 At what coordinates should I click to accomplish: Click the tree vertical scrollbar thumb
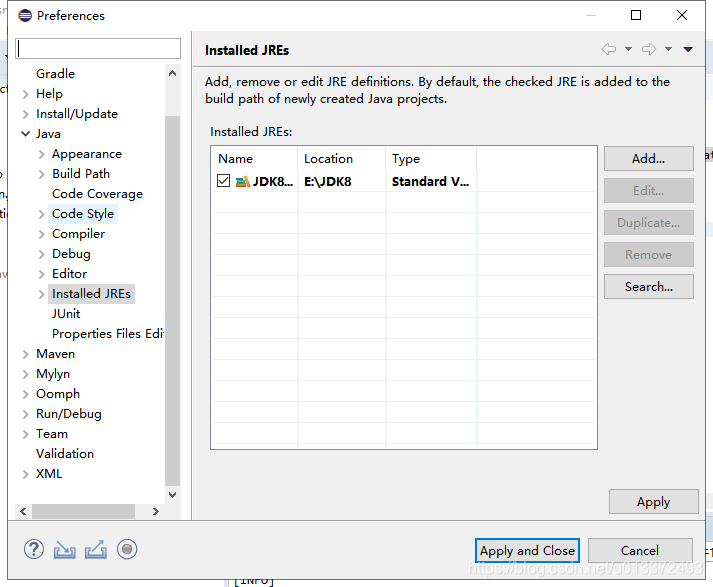[172, 300]
